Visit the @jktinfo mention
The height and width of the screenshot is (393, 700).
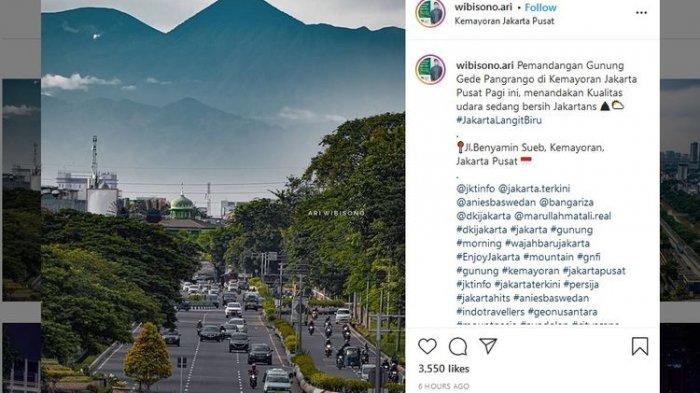point(475,188)
